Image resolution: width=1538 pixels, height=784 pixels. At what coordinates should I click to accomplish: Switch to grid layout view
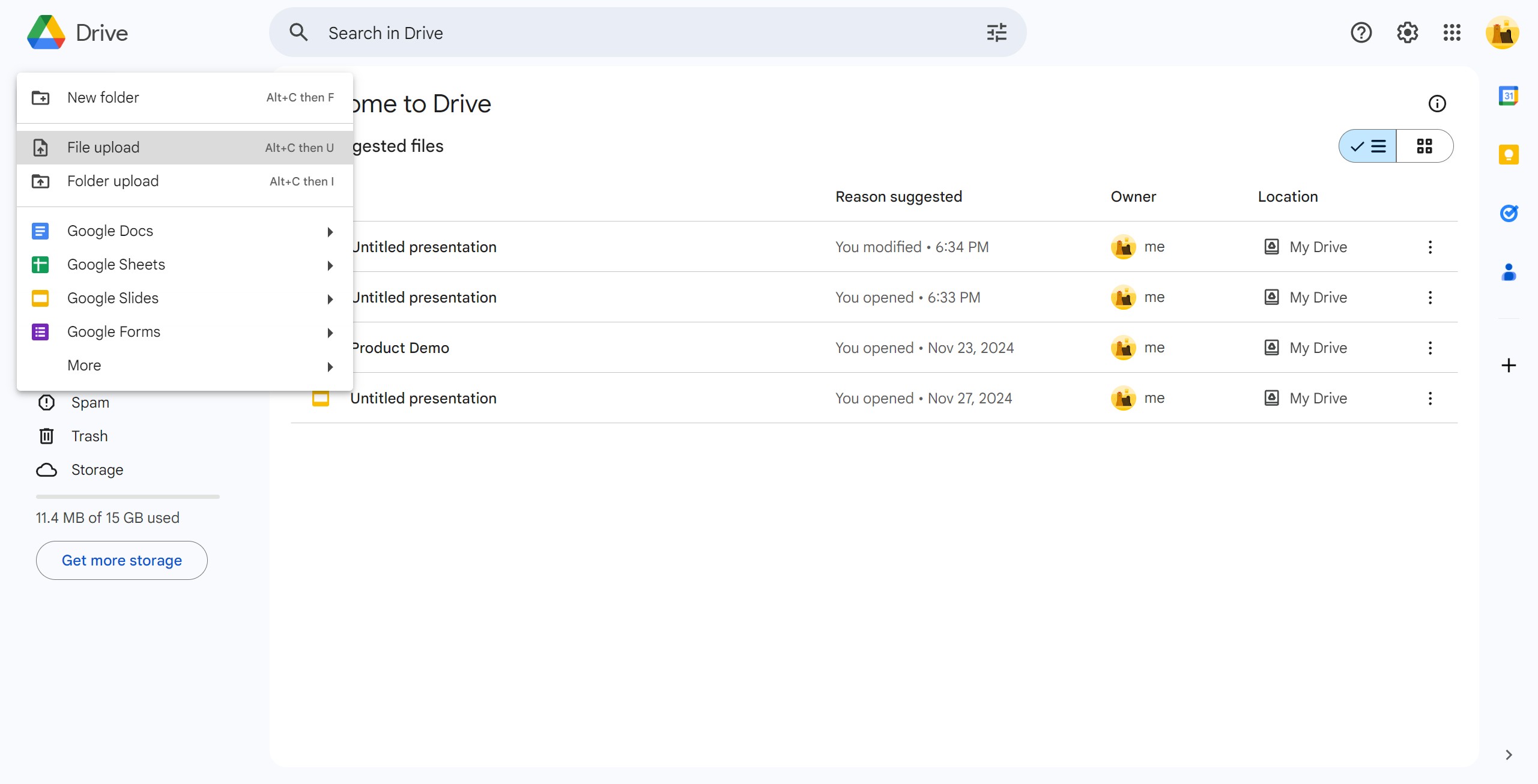tap(1424, 146)
